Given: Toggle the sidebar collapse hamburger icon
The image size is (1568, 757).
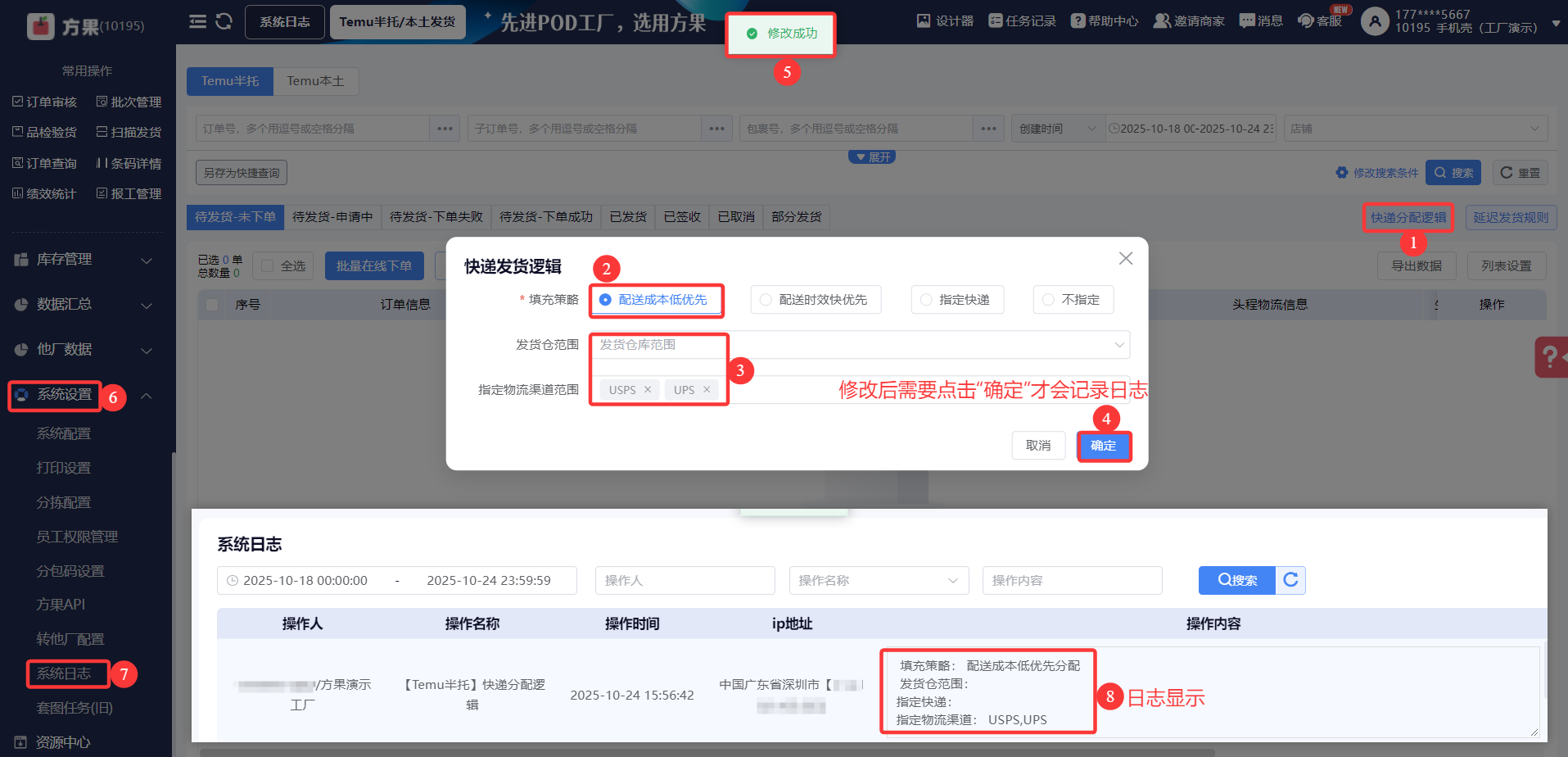Looking at the screenshot, I should point(197,21).
